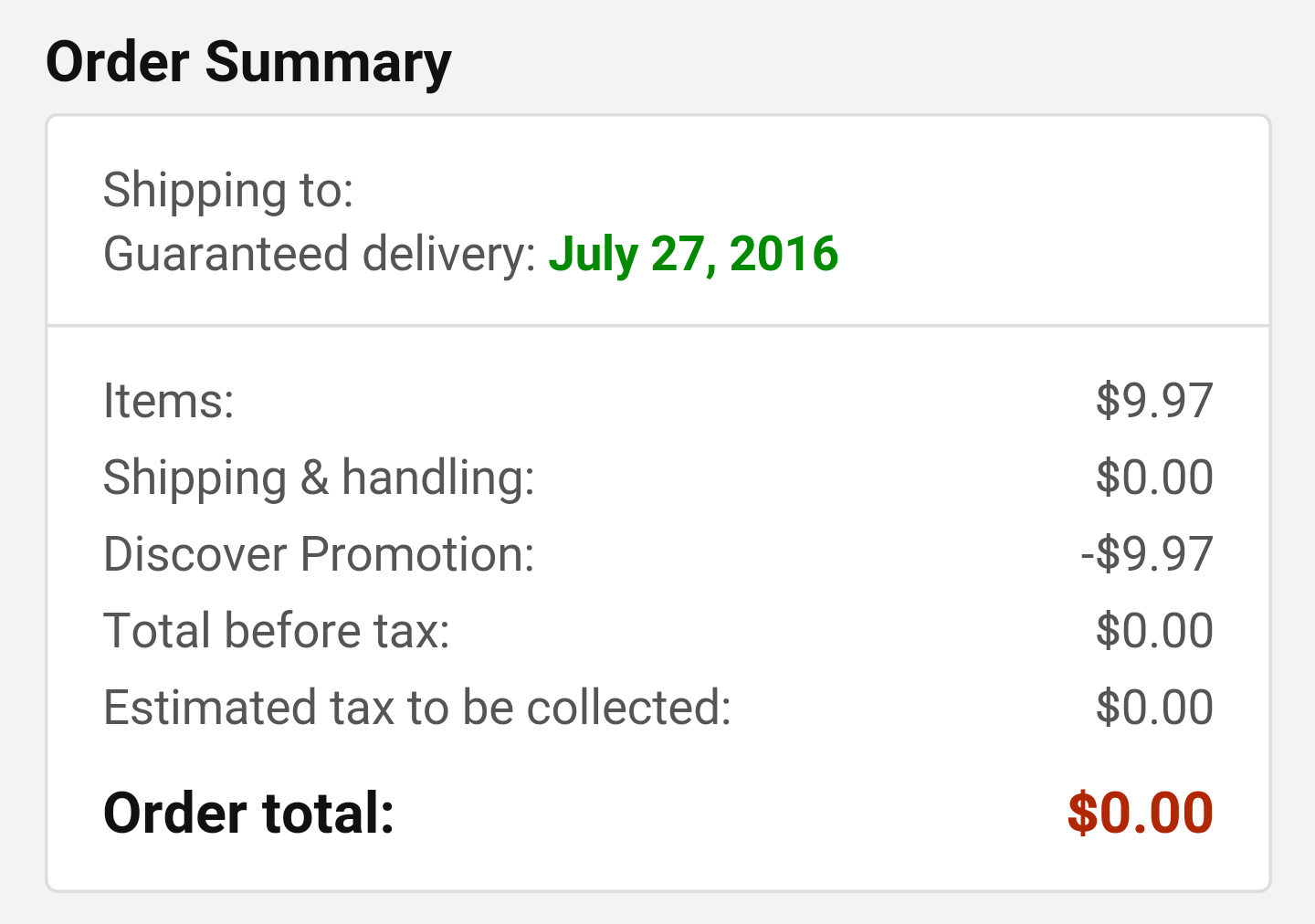The width and height of the screenshot is (1315, 924).
Task: Select the Shipping to label
Action: point(228,190)
